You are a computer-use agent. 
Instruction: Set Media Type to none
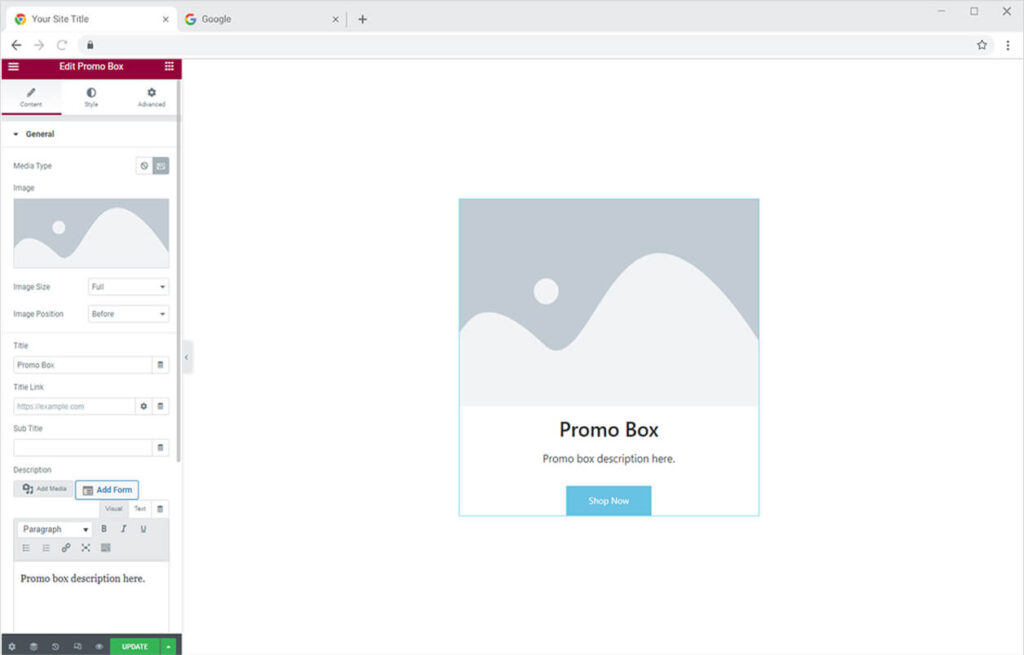click(144, 166)
